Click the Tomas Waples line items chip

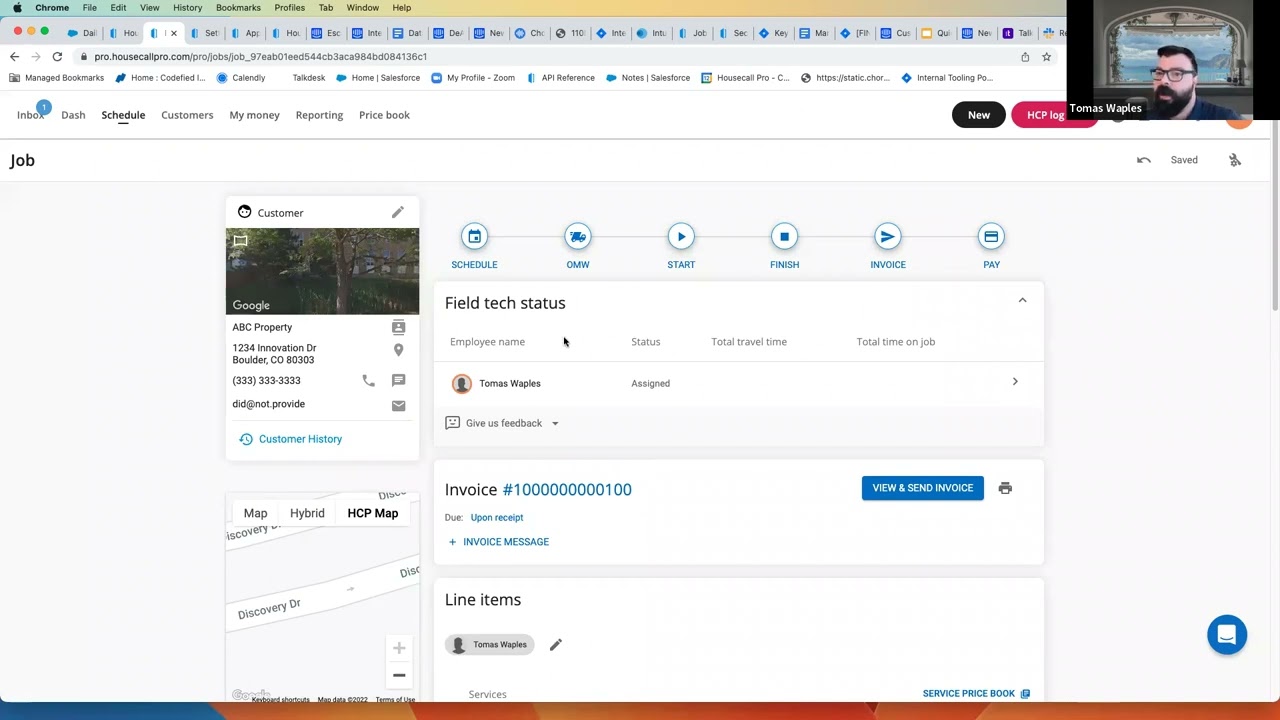click(x=489, y=645)
